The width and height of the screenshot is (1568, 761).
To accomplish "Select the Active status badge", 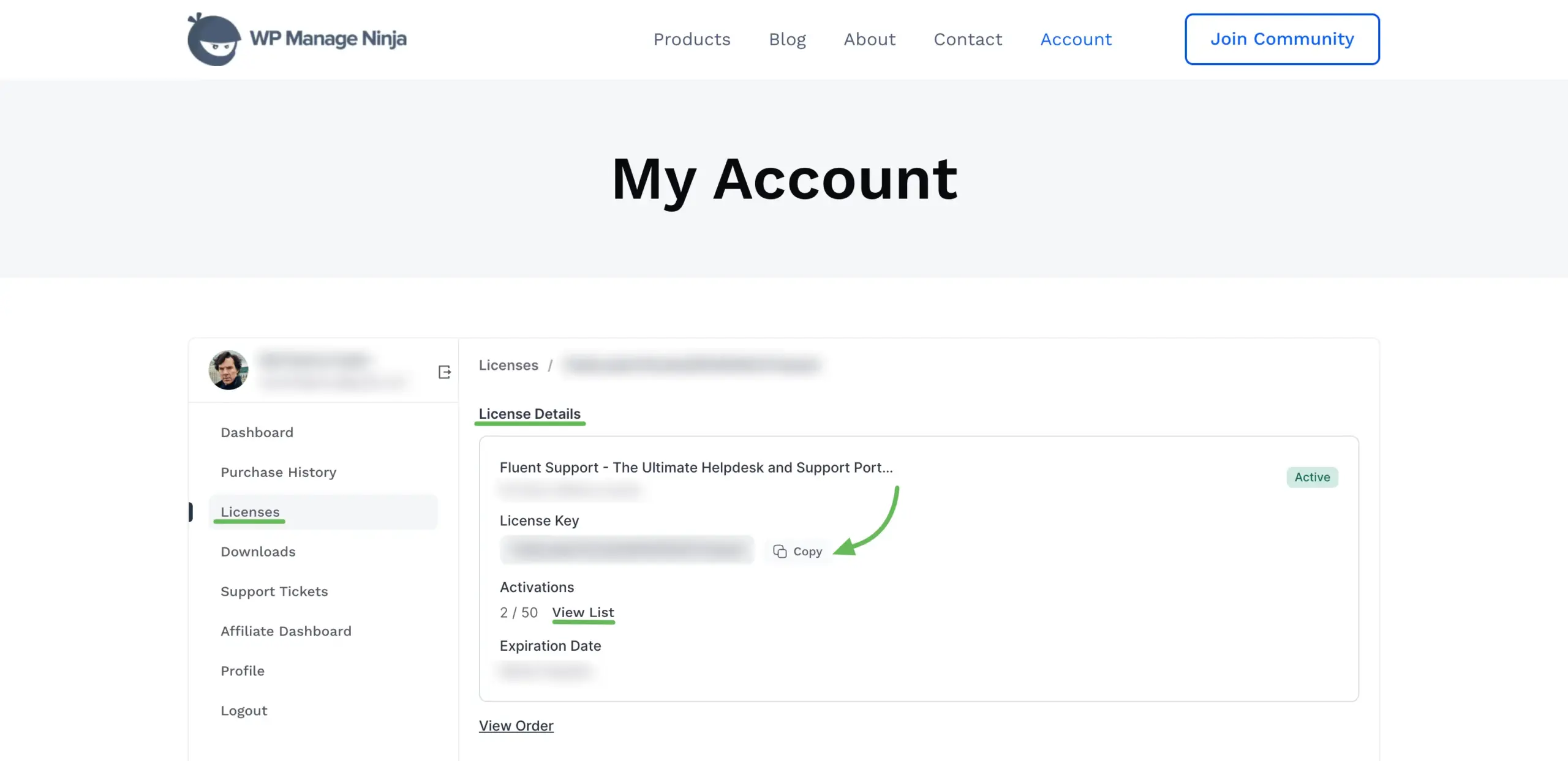I will pyautogui.click(x=1312, y=477).
